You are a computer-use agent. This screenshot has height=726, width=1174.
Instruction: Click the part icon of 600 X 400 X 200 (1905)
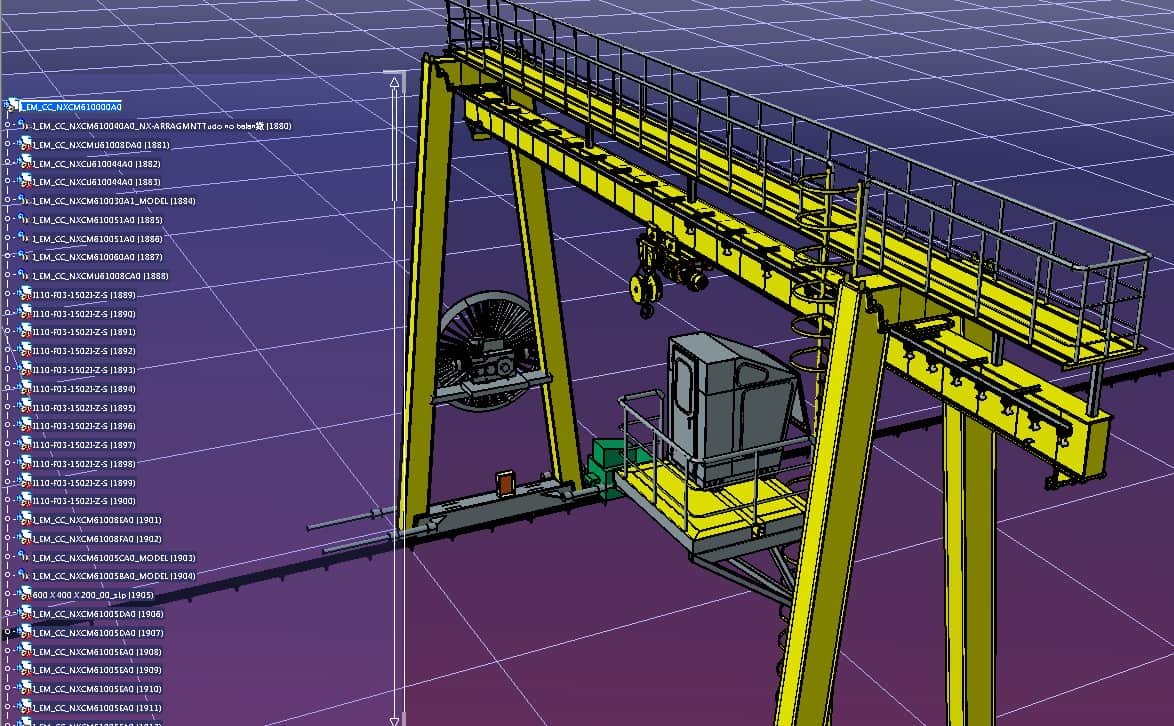point(25,595)
